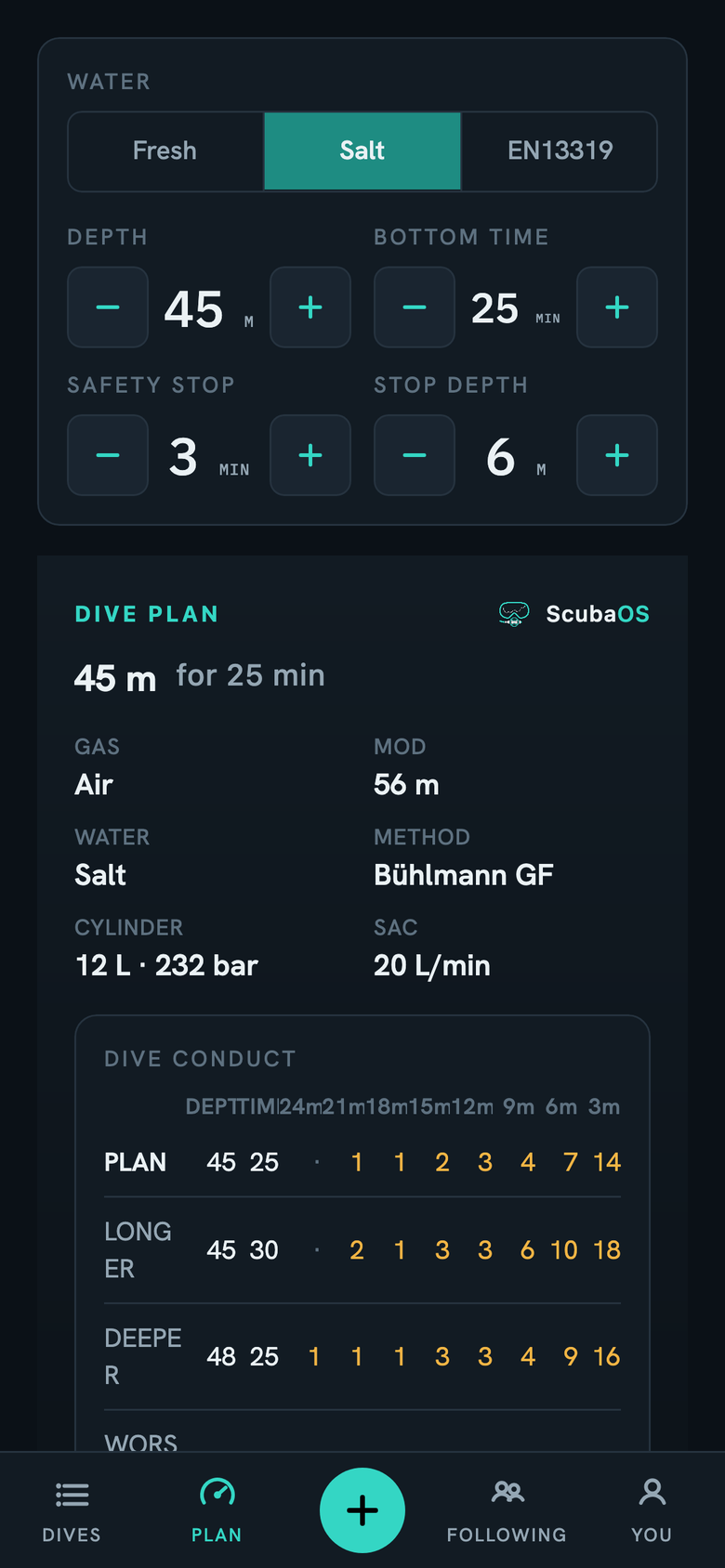The height and width of the screenshot is (1568, 725).
Task: Add a minute to safety stop
Action: 310,455
